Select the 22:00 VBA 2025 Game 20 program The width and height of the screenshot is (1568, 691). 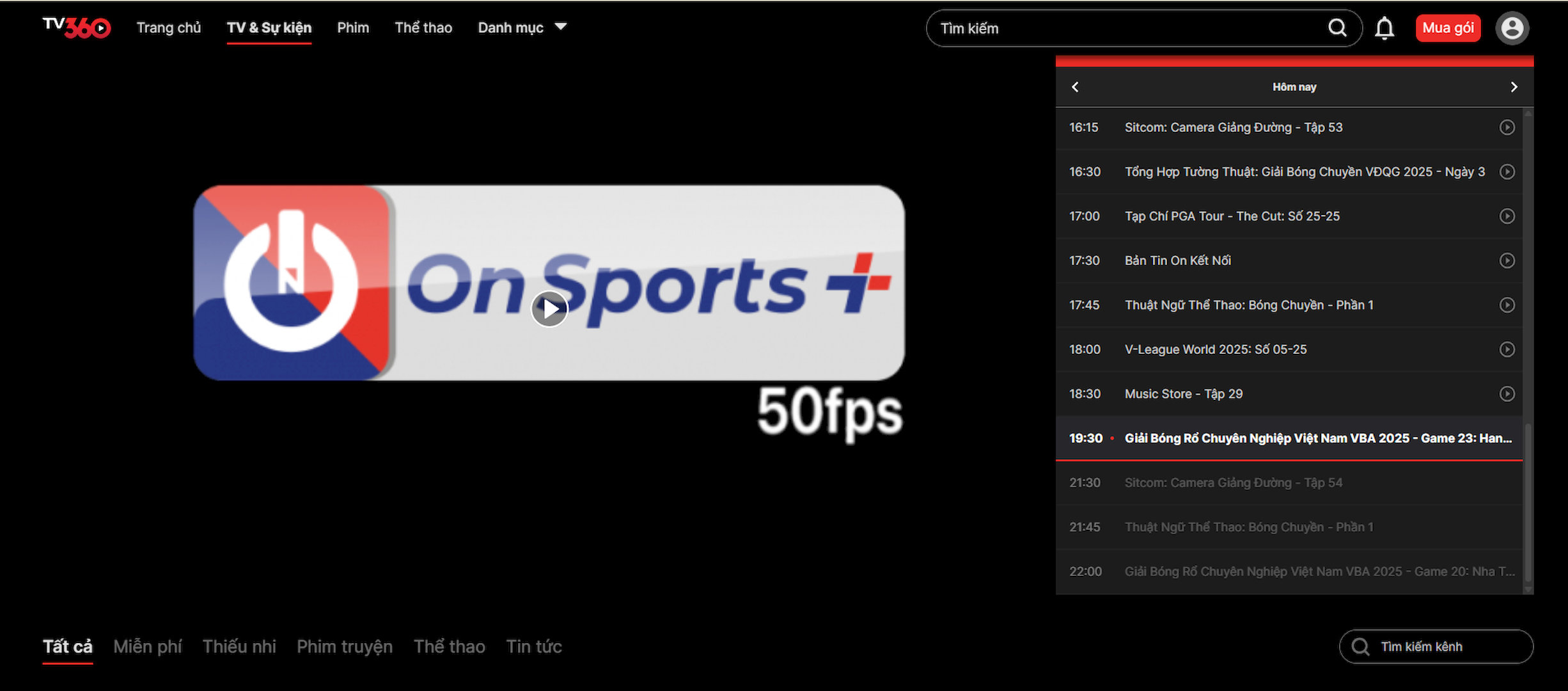[x=1289, y=571]
